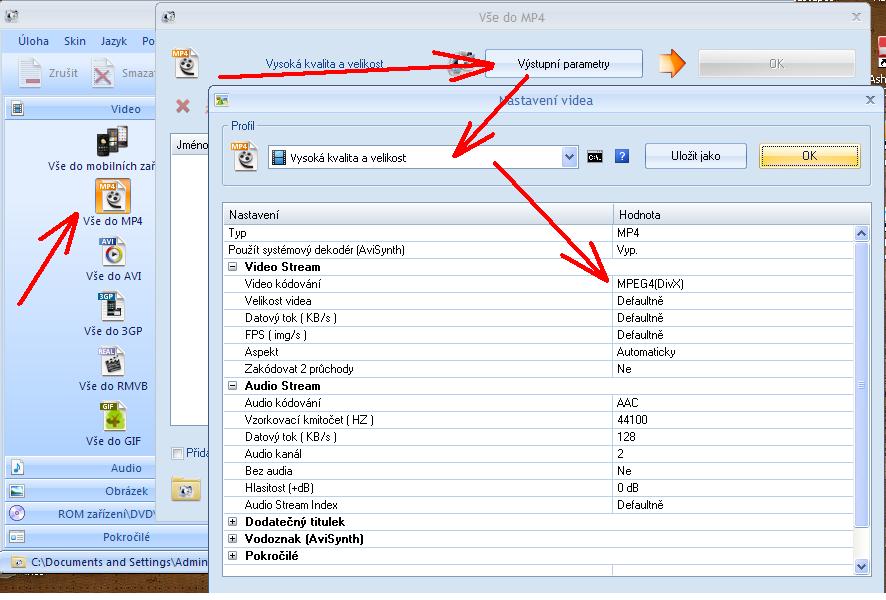This screenshot has height=600, width=886.
Task: Expand the Obrázek category in sidebar
Action: tap(80, 491)
